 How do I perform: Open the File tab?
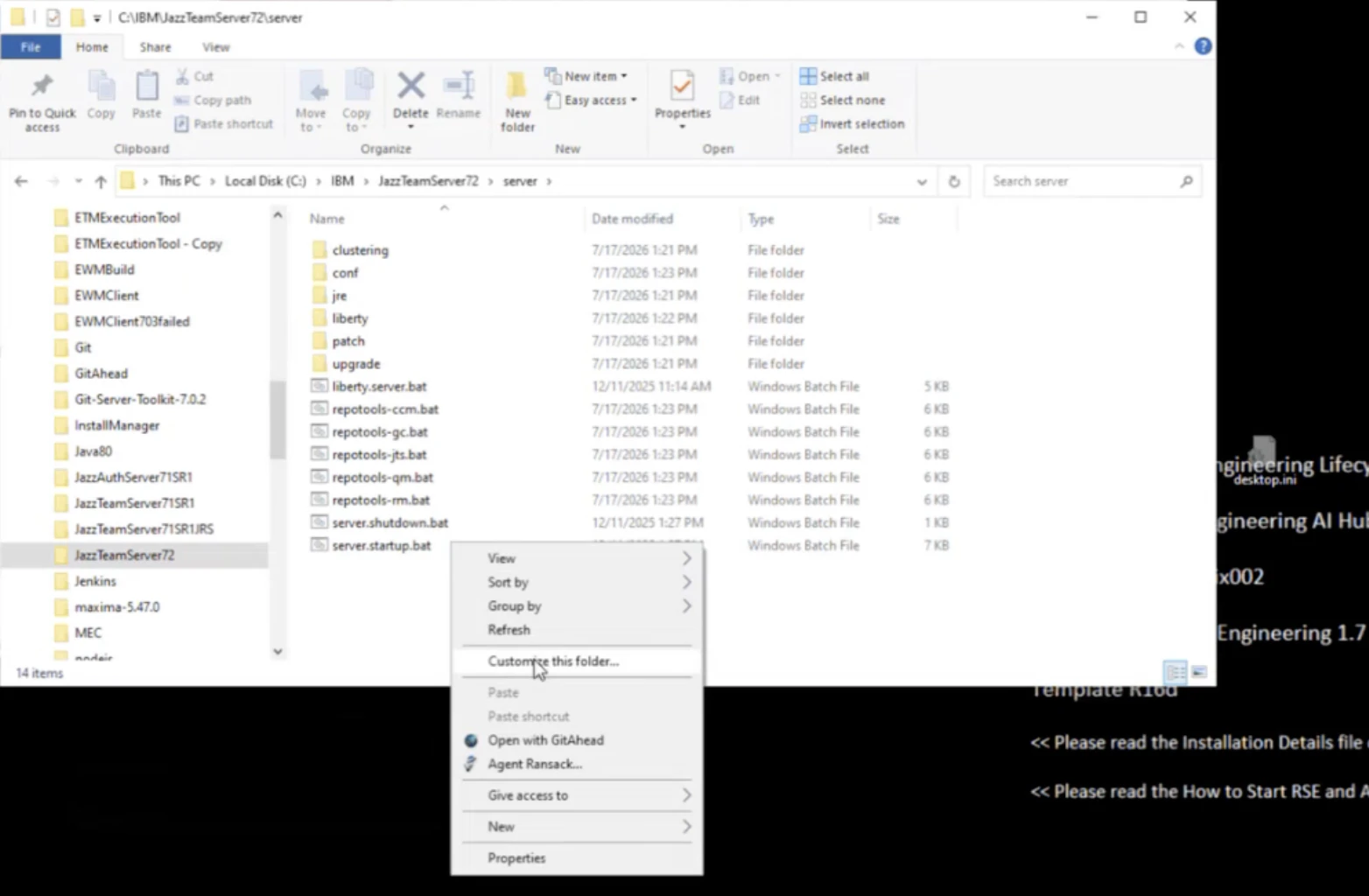pos(31,47)
